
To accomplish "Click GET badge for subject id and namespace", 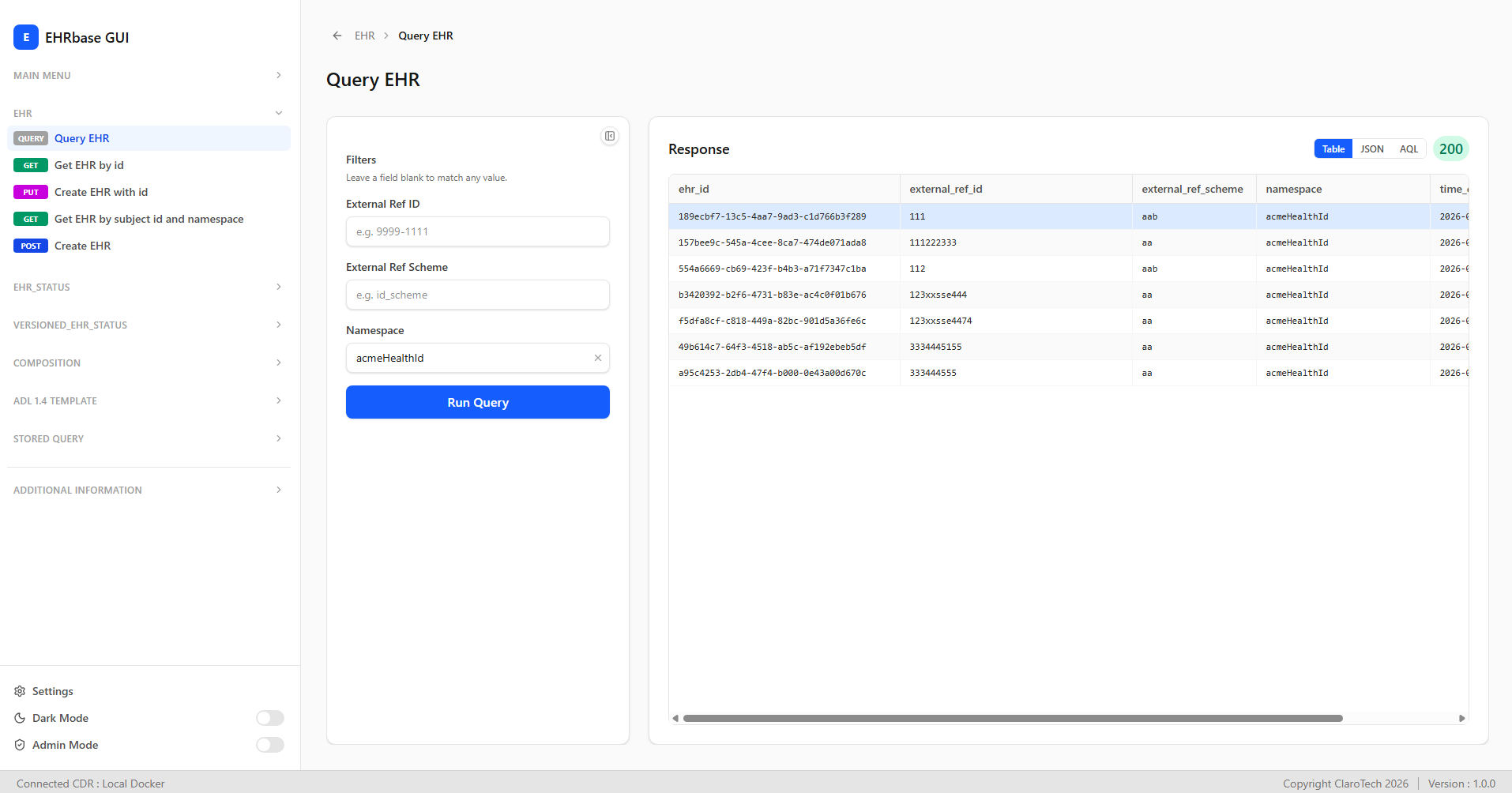I will point(31,219).
